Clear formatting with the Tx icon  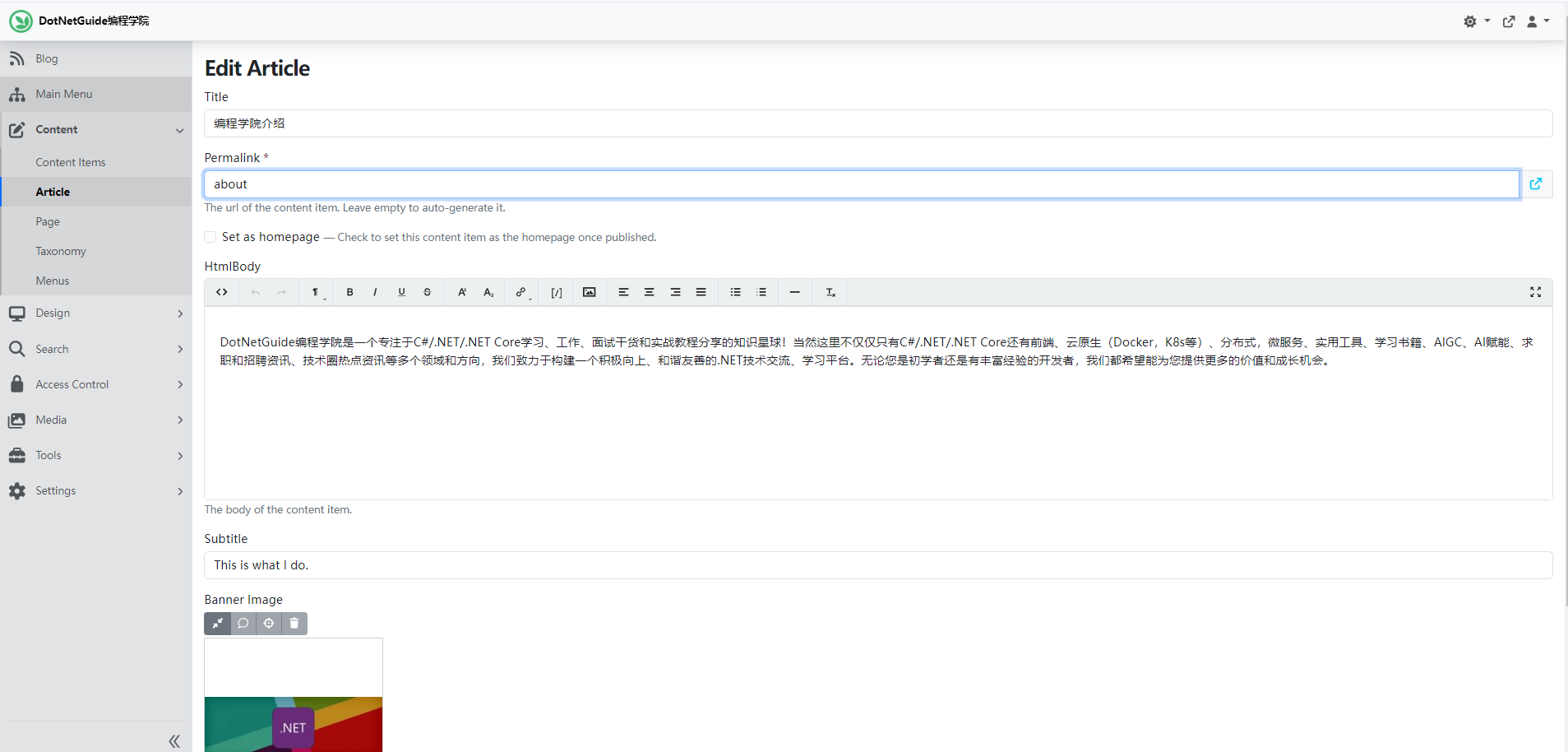coord(830,292)
